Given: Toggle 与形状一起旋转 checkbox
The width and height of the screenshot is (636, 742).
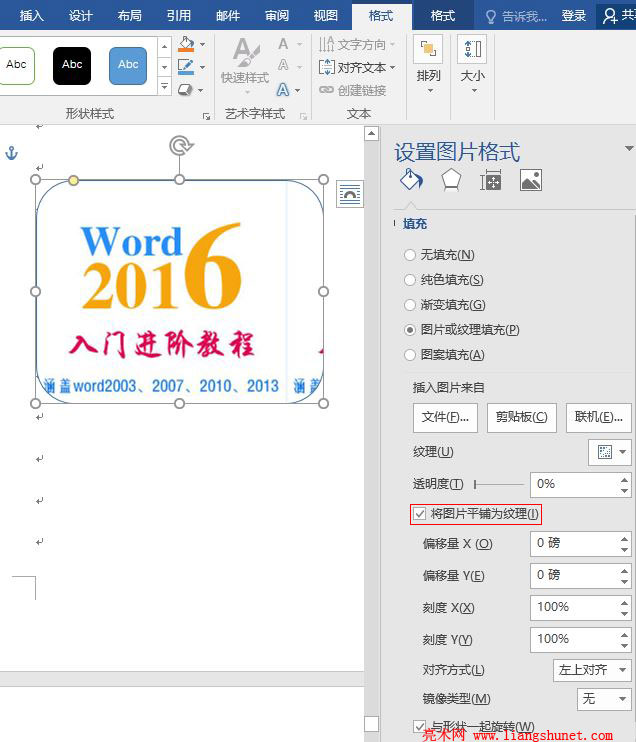Looking at the screenshot, I should (x=419, y=726).
